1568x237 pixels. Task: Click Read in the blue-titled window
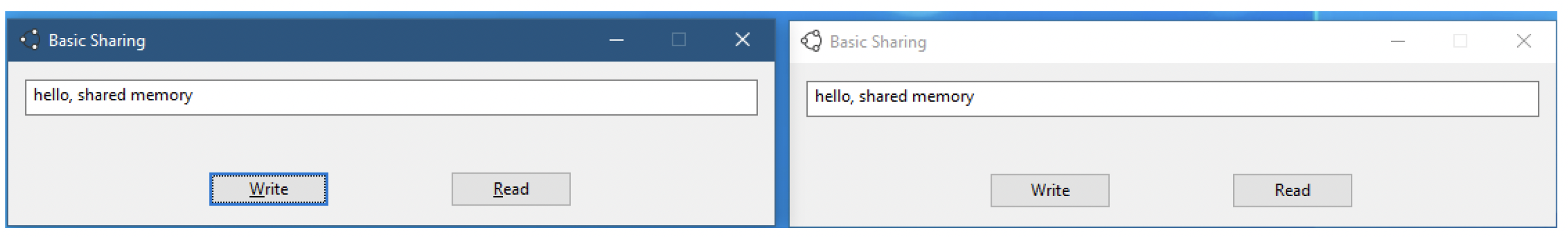coord(511,190)
